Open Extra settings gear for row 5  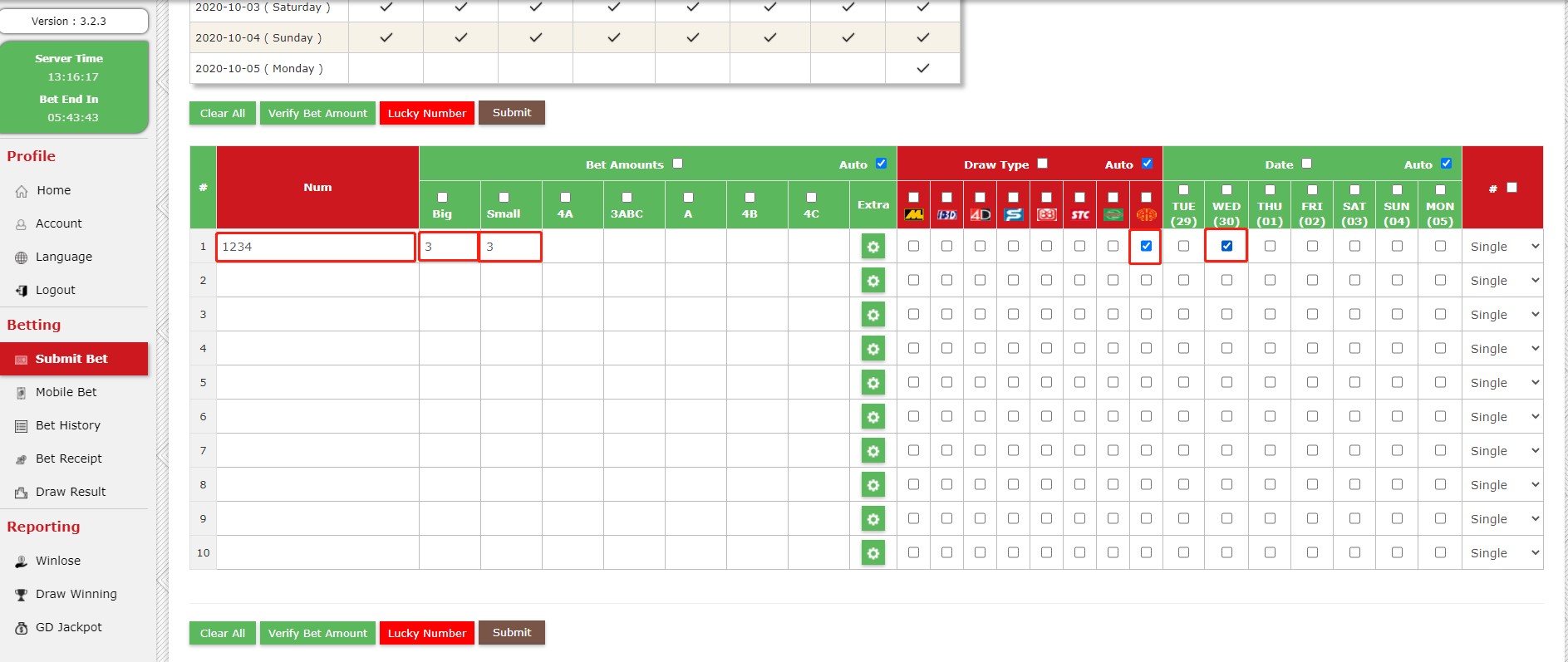point(872,383)
